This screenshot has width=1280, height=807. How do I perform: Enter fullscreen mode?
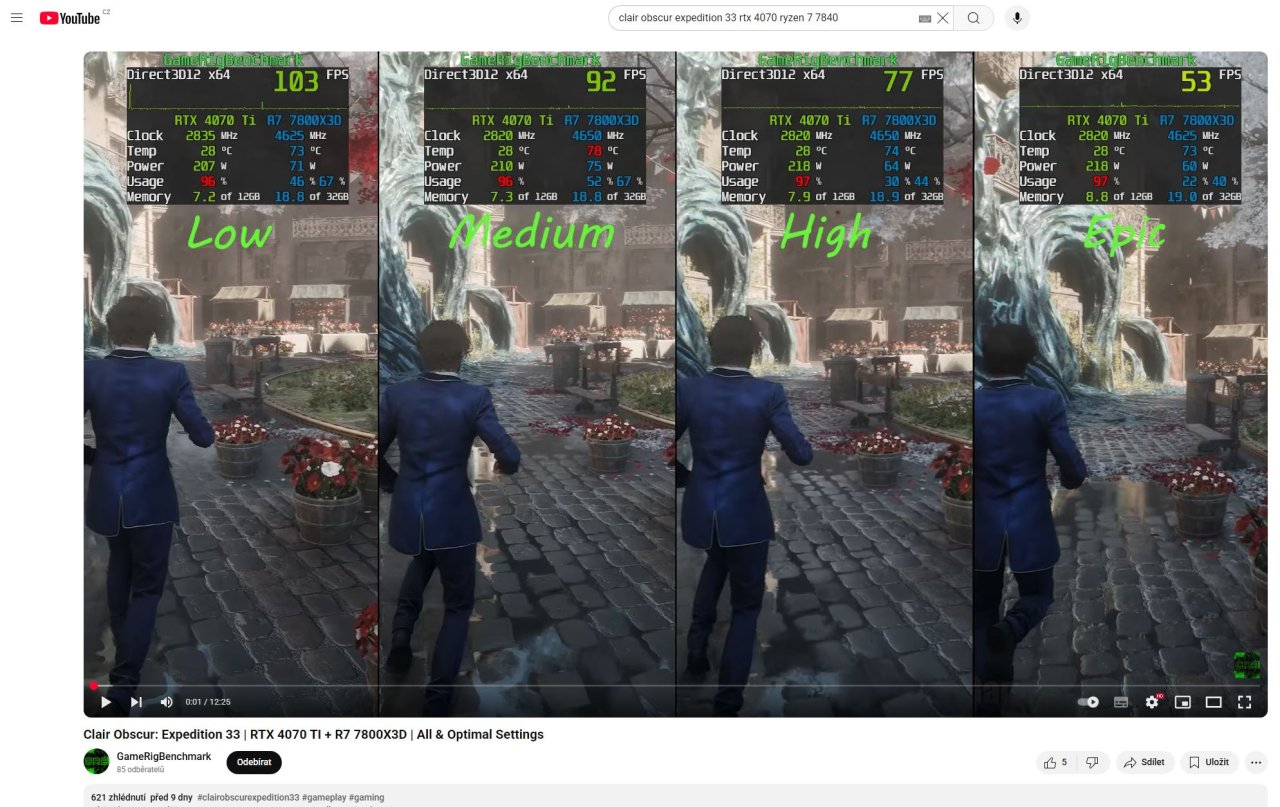point(1245,702)
